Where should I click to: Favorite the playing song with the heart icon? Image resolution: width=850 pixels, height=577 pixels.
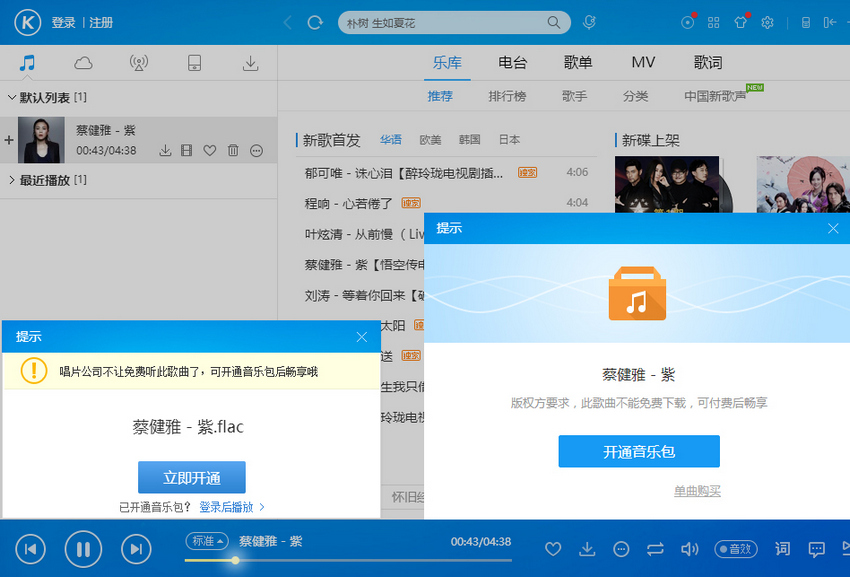[x=553, y=549]
